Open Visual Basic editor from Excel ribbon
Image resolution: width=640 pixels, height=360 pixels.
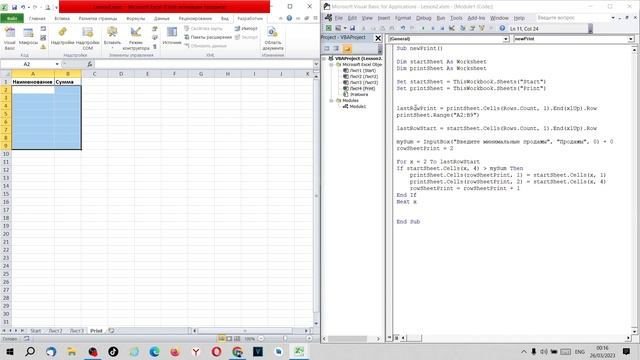tap(9, 38)
